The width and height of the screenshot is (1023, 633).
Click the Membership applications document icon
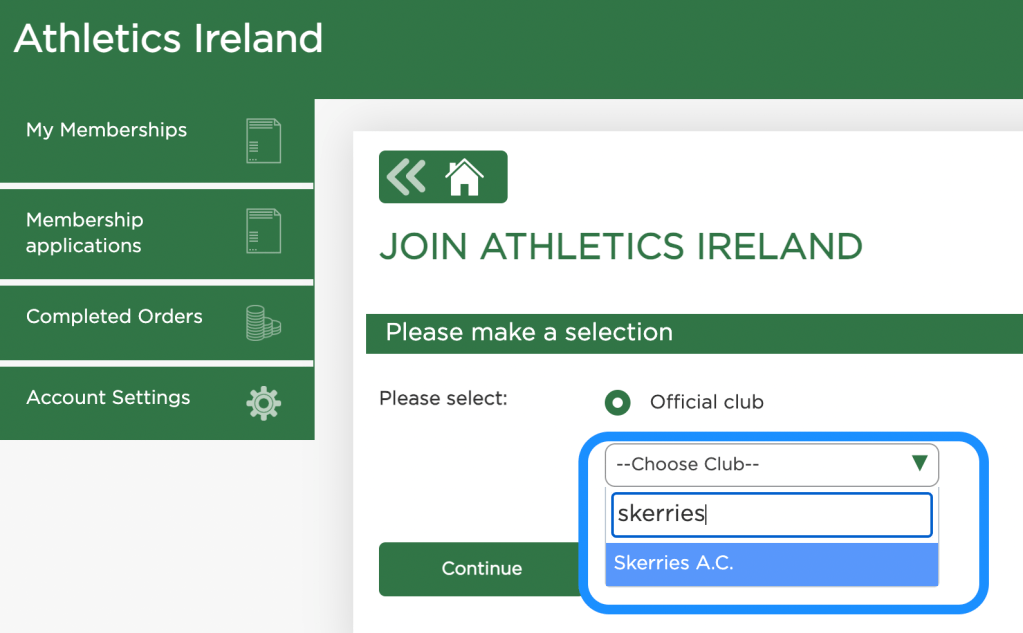point(263,231)
